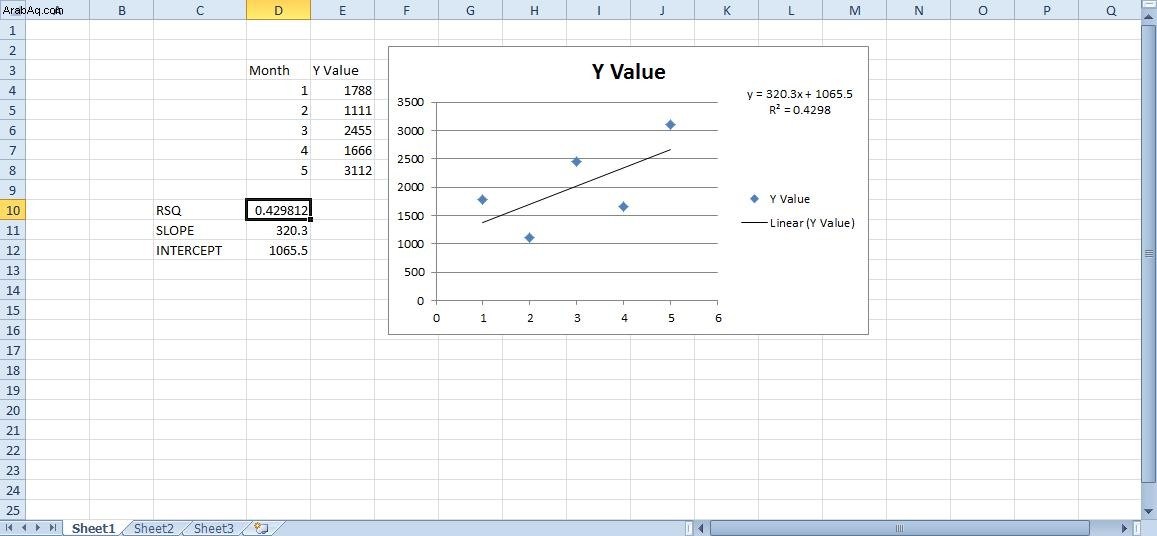Jump to last sheet with navigation arrow
The image size is (1157, 536).
click(x=52, y=528)
